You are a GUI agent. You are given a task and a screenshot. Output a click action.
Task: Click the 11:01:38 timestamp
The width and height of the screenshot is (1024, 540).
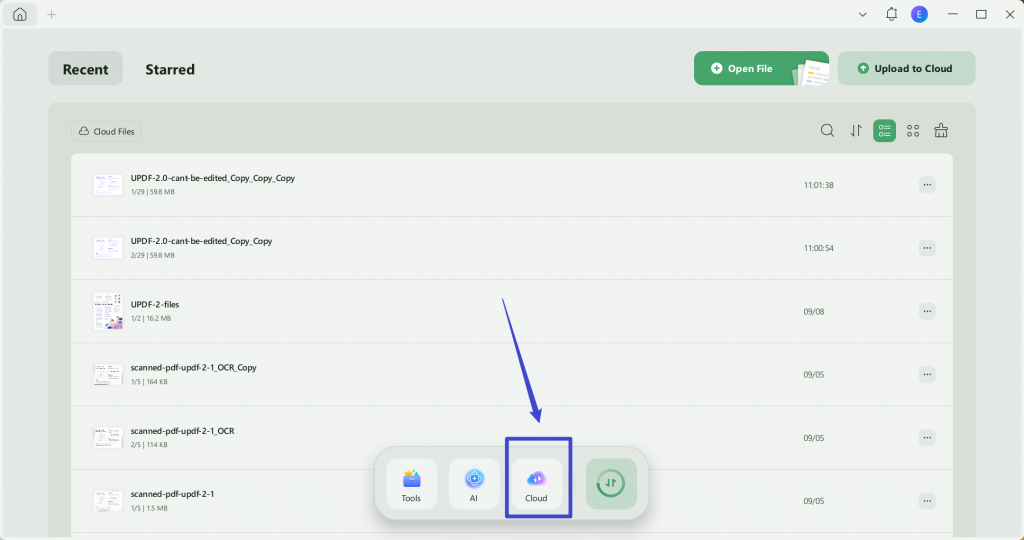click(x=818, y=185)
